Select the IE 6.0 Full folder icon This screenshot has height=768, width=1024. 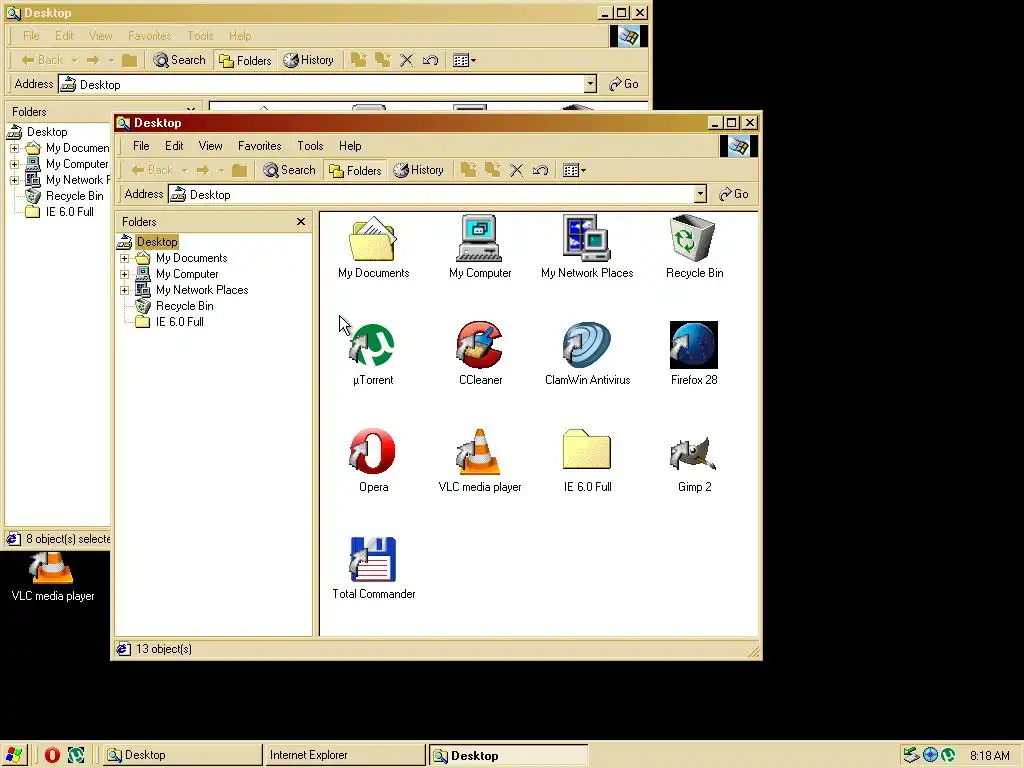click(586, 449)
